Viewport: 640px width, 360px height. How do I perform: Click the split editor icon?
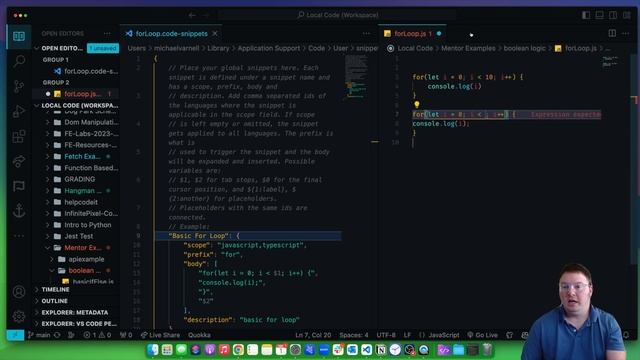[x=612, y=33]
